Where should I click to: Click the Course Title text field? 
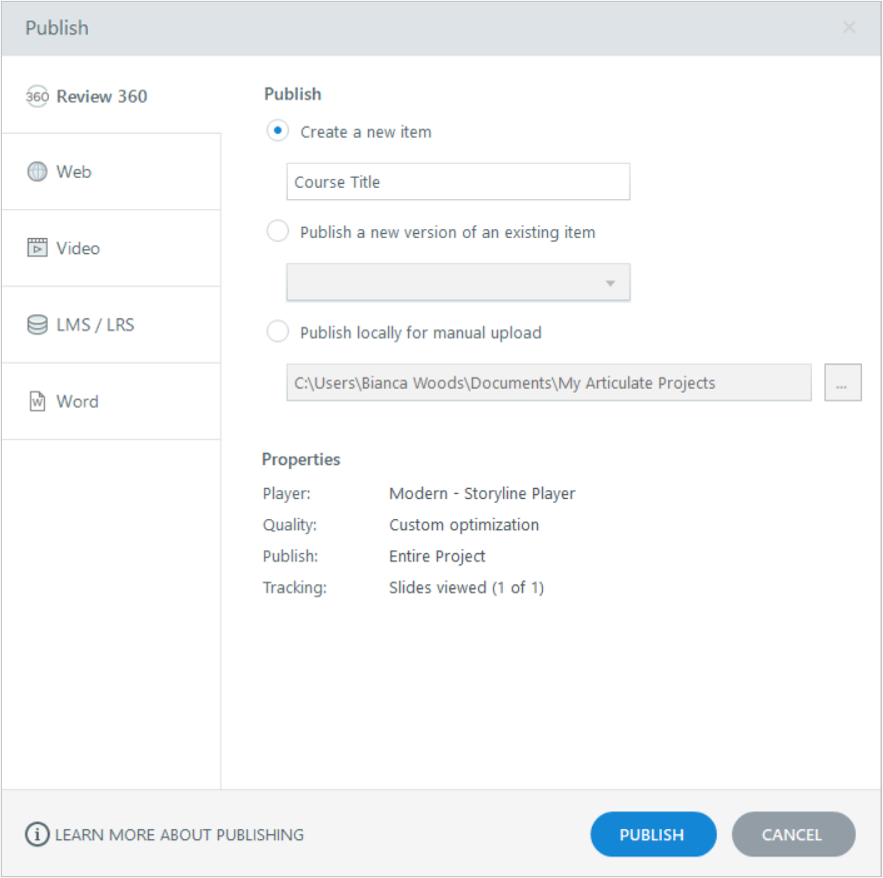458,182
